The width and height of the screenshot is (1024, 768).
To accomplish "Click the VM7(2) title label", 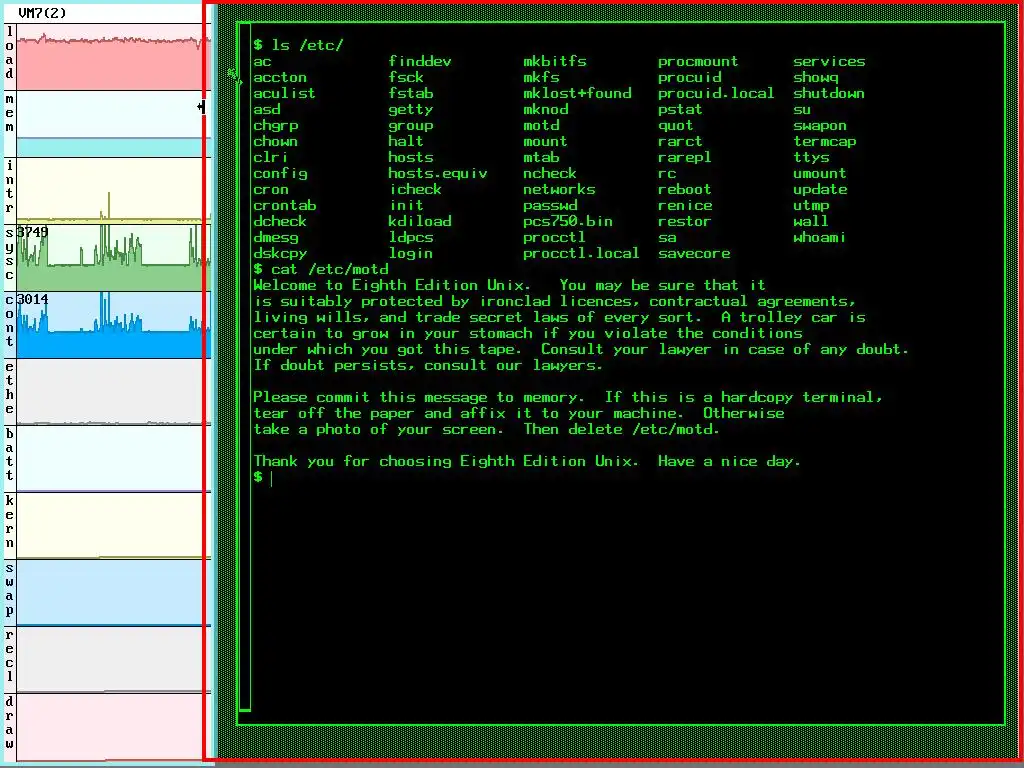I will pos(42,12).
